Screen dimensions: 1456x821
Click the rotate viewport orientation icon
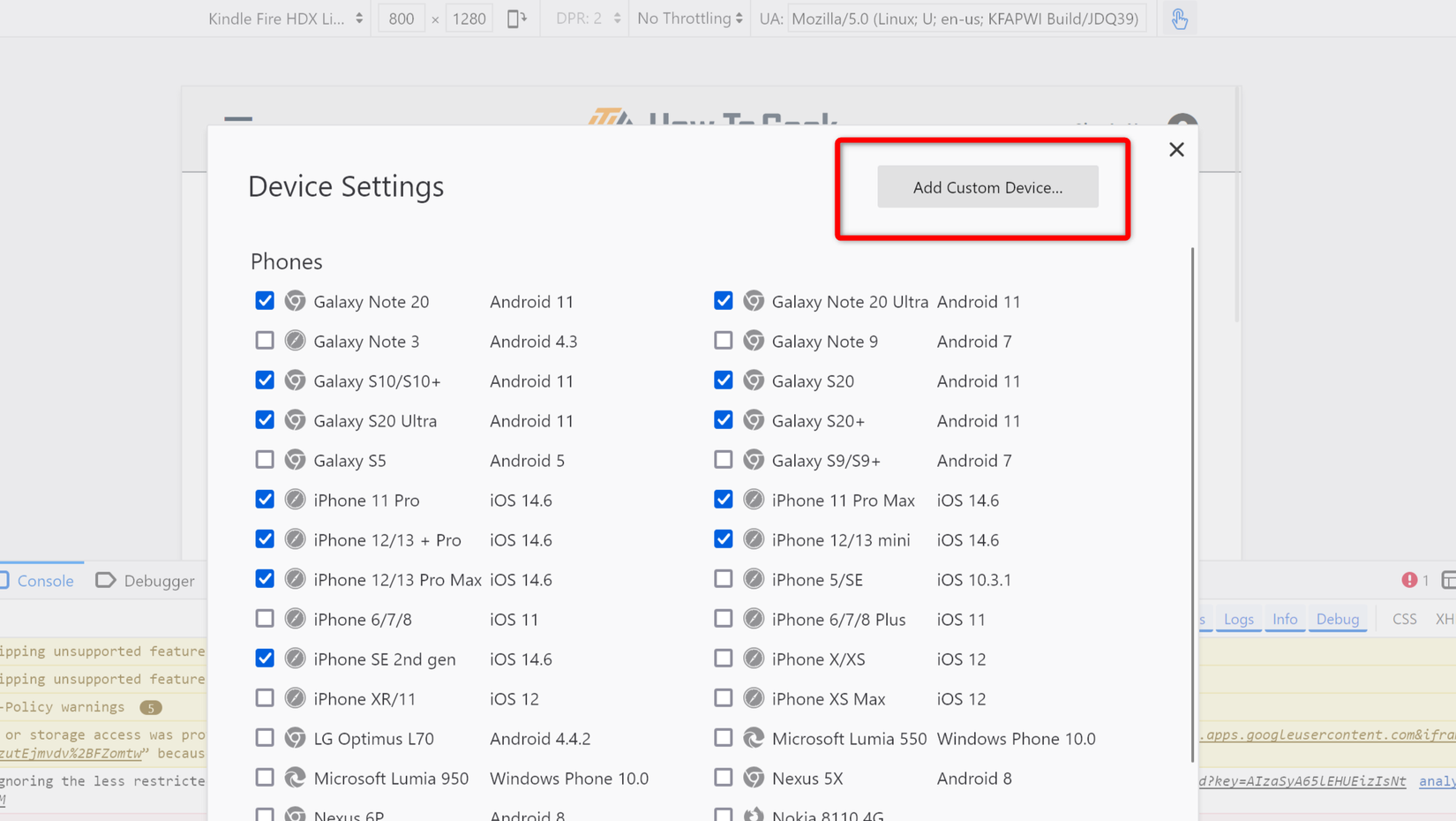517,18
